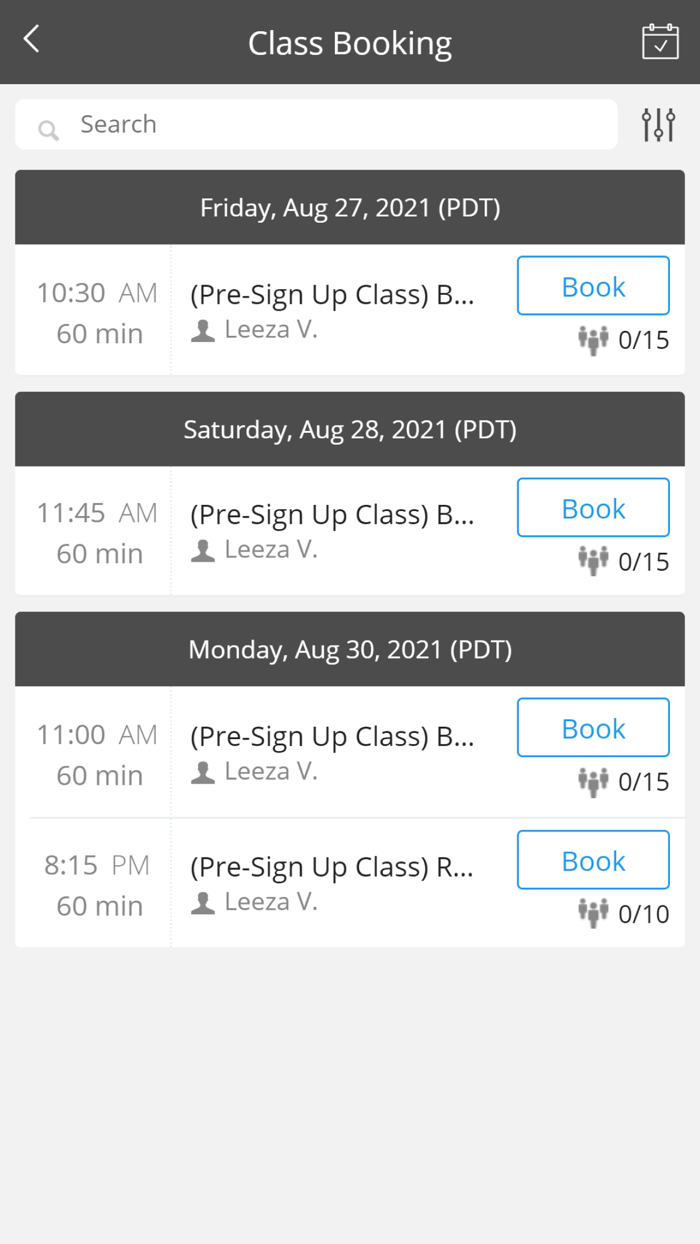Tap instructor icon on Friday class
700x1244 pixels.
click(x=203, y=331)
